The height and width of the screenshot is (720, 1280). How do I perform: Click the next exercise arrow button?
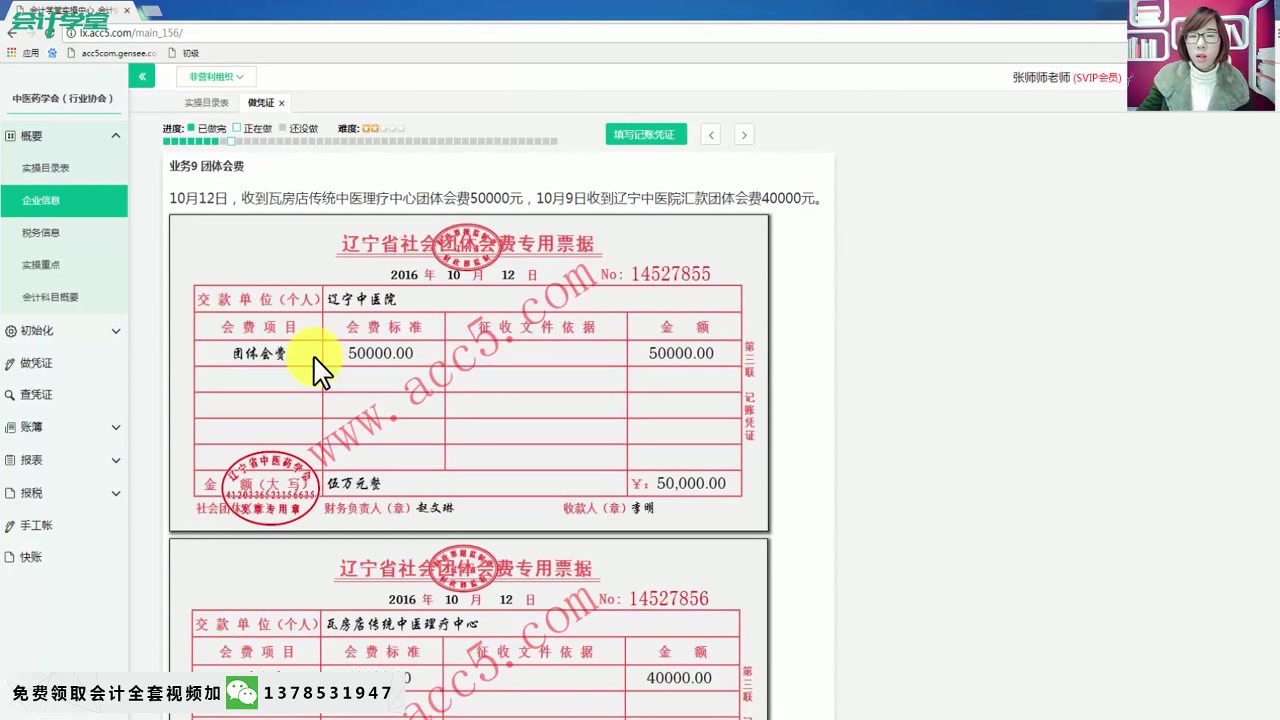point(744,134)
